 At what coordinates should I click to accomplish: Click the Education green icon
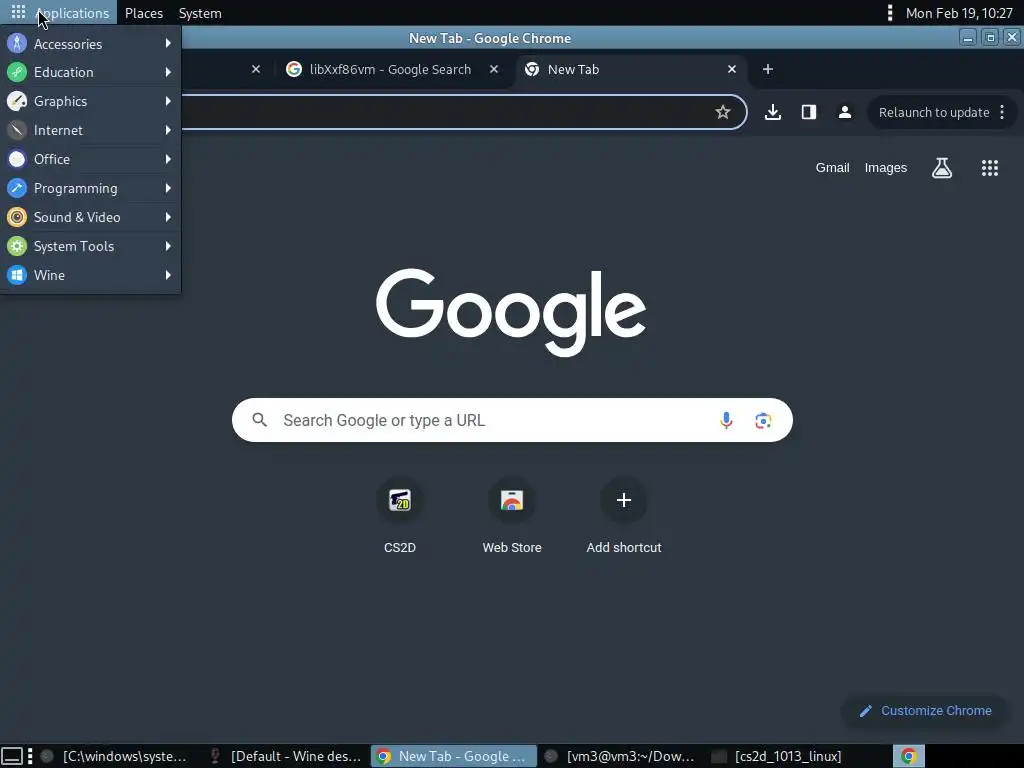[x=17, y=72]
